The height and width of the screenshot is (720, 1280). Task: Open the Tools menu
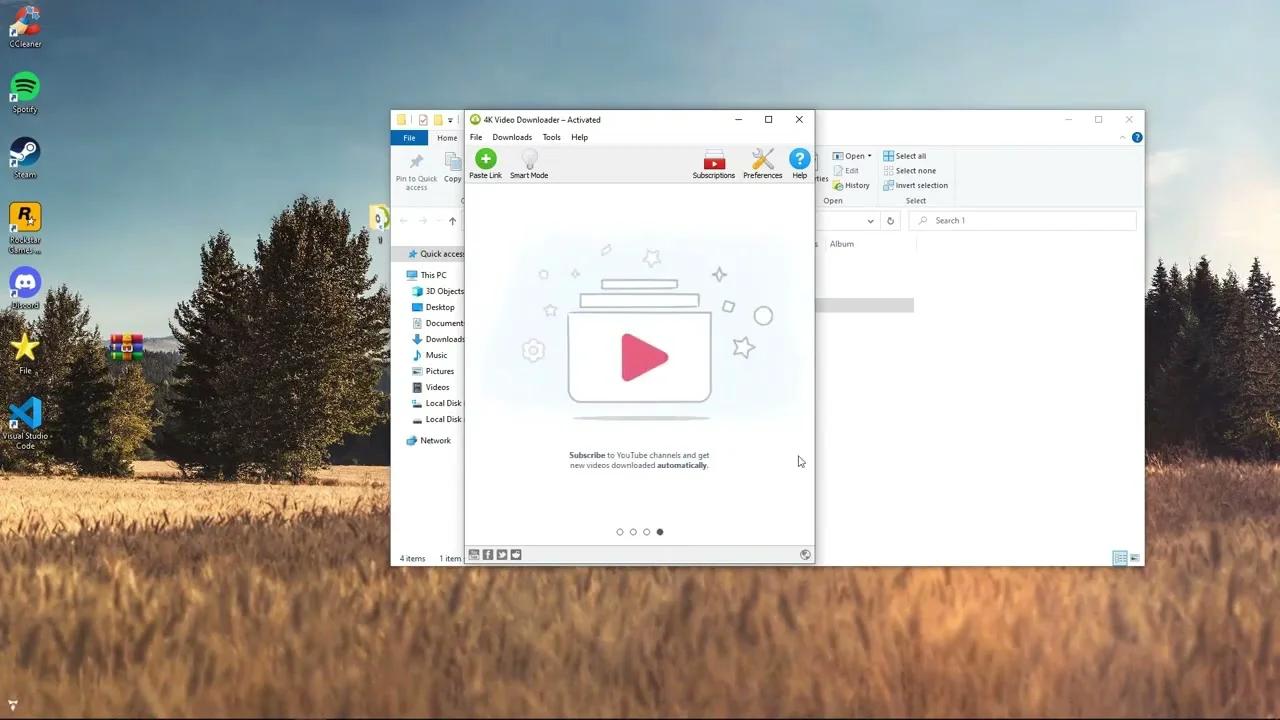coord(551,137)
